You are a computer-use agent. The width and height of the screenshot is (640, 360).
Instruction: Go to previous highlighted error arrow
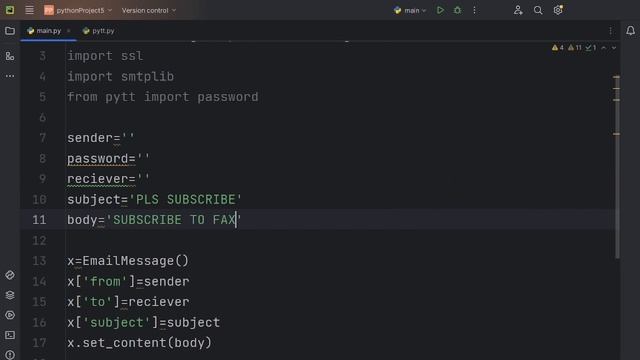[604, 48]
